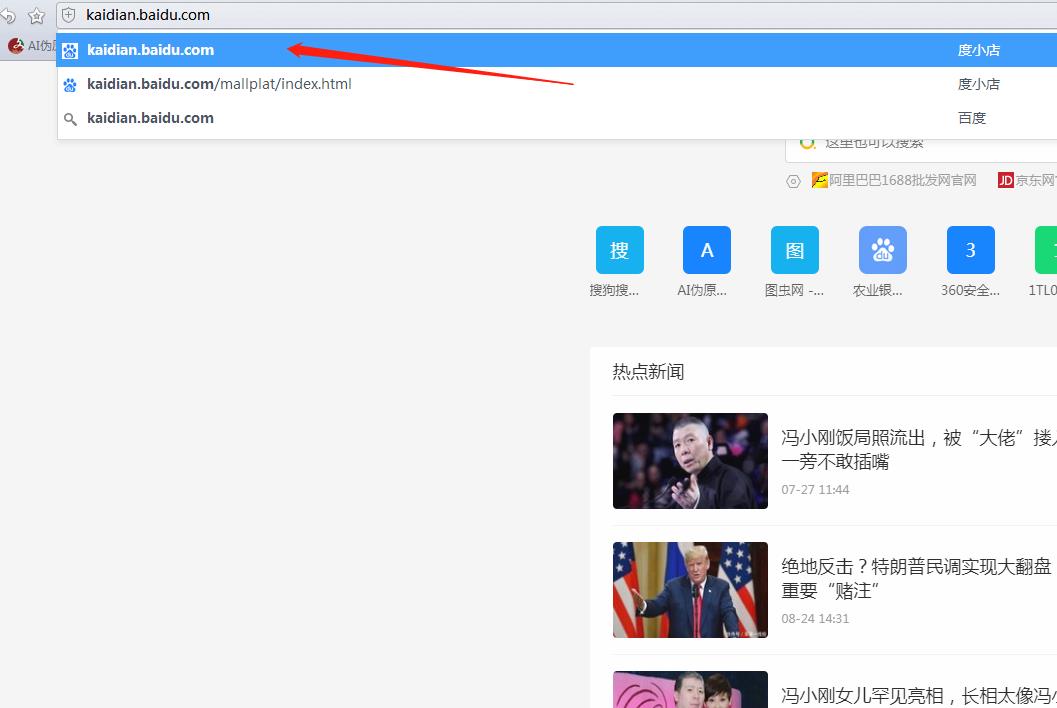Viewport: 1057px width, 708px height.
Task: Open the 京东 JD quick link
Action: (x=1027, y=180)
